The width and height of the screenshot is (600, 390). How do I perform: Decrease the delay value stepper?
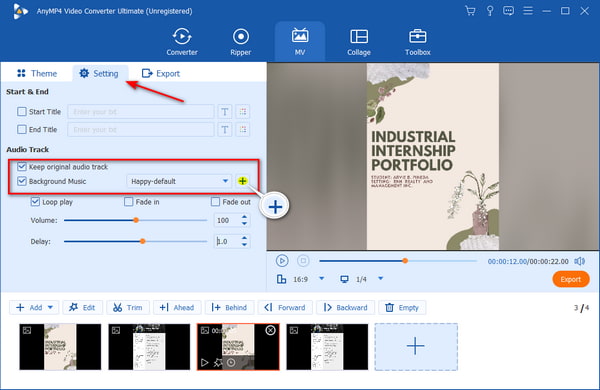244,244
